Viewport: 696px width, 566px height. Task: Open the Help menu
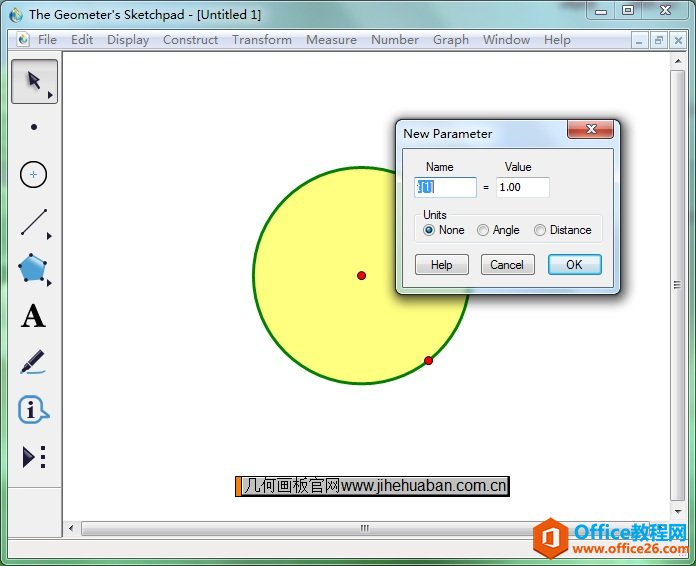[557, 40]
